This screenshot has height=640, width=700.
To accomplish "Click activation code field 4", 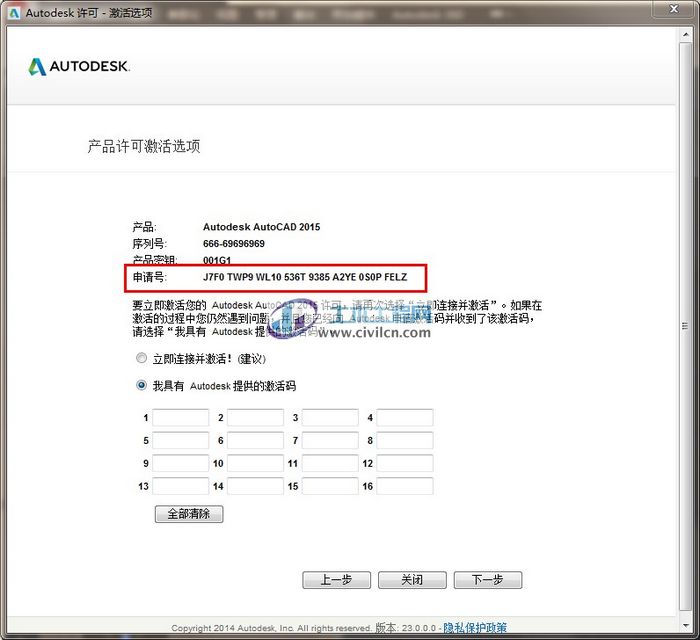I will pos(405,418).
